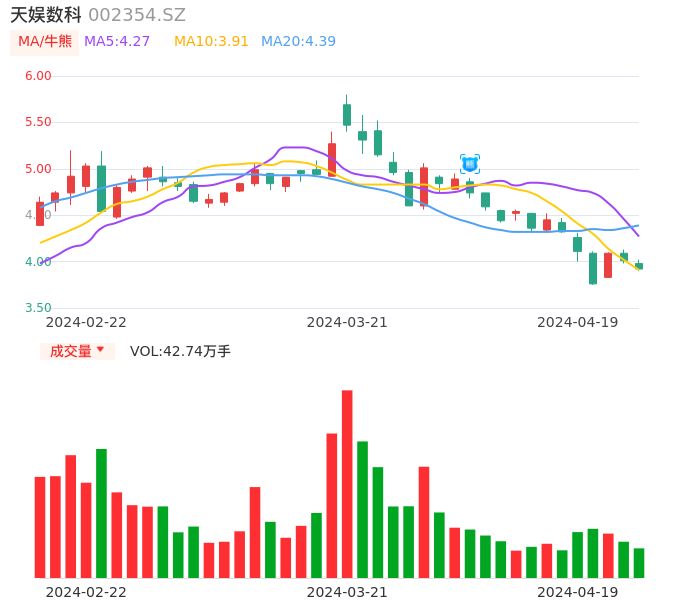Screen dimensions: 686x606
Task: Click the 3.50 price axis label
Action: point(38,308)
